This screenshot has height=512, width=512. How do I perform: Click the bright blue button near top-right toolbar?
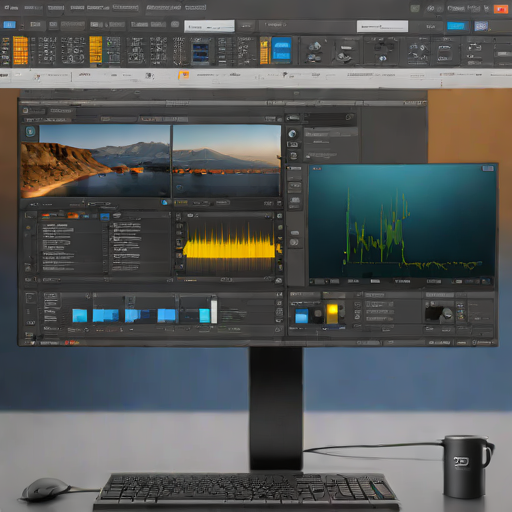coord(456,26)
